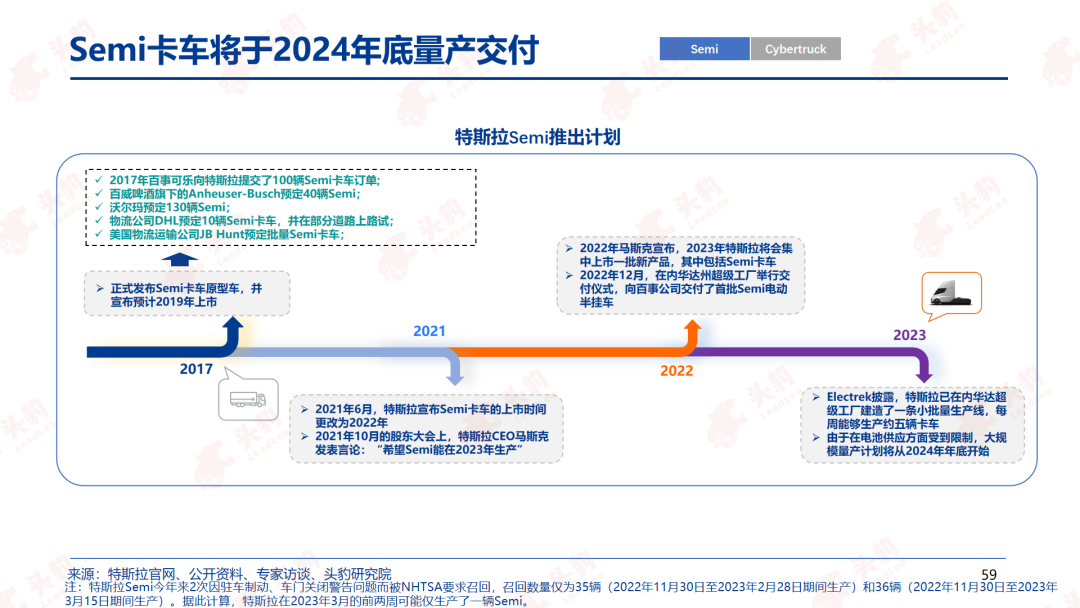Switch to the Cybertruck tab
The width and height of the screenshot is (1080, 608).
coord(796,49)
